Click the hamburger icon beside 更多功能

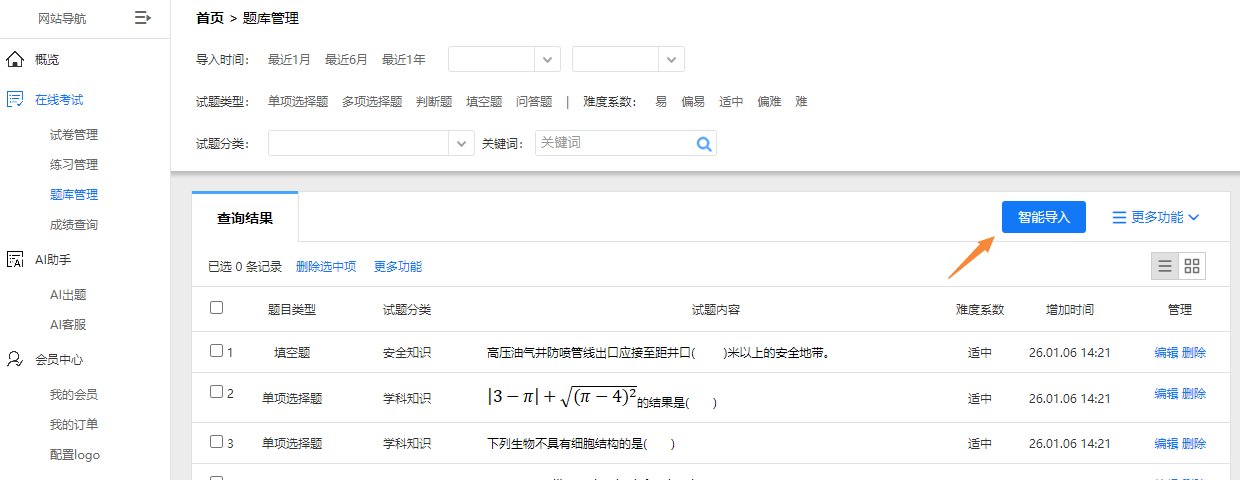(1119, 217)
